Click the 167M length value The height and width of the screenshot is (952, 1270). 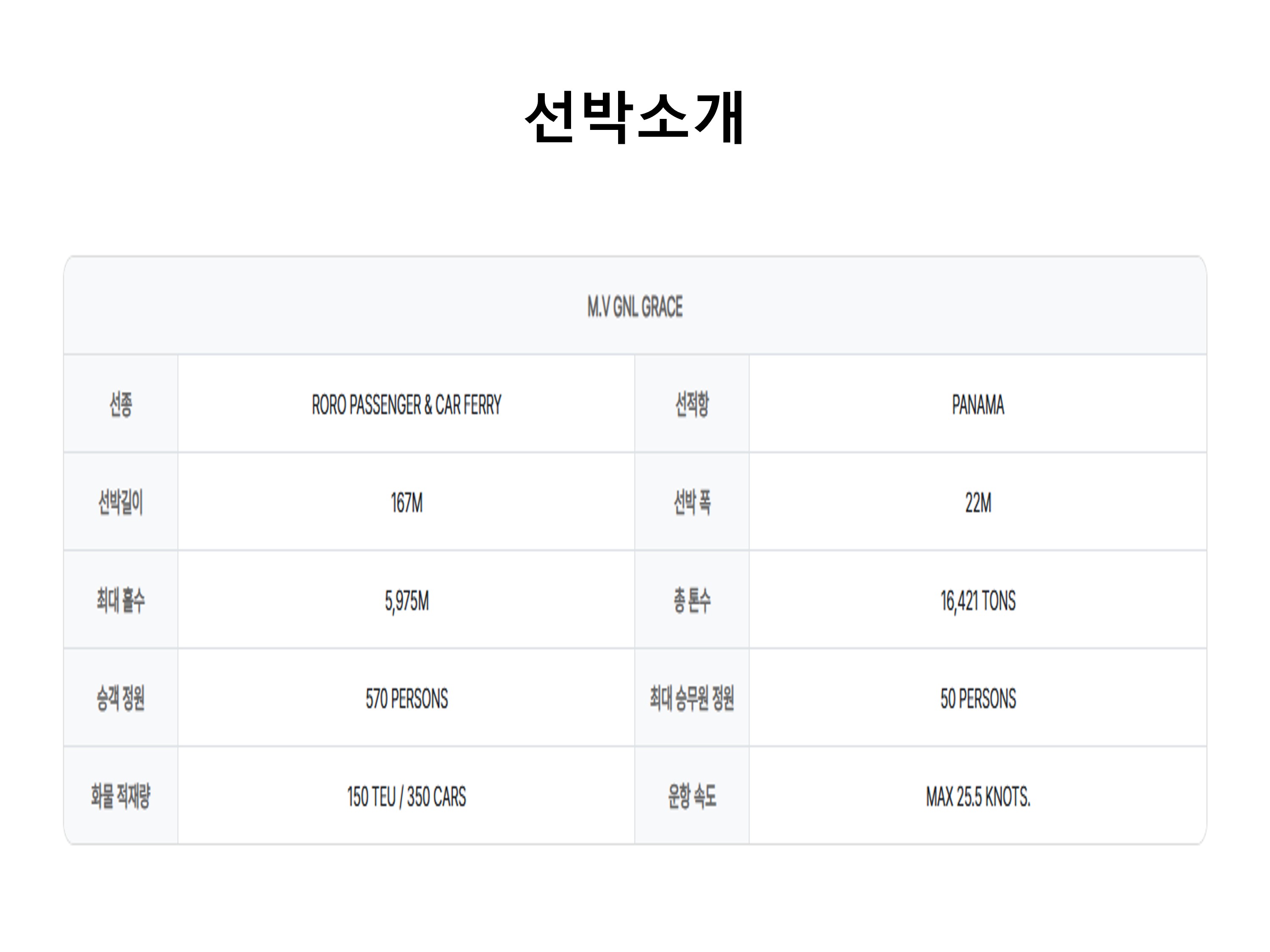[x=406, y=503]
